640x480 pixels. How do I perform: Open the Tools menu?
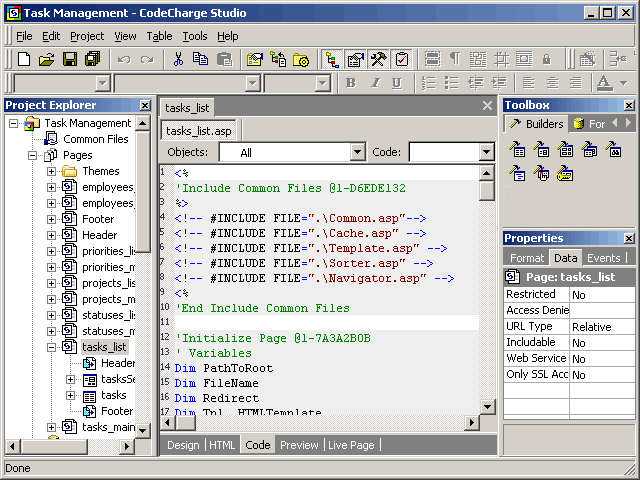(x=195, y=36)
